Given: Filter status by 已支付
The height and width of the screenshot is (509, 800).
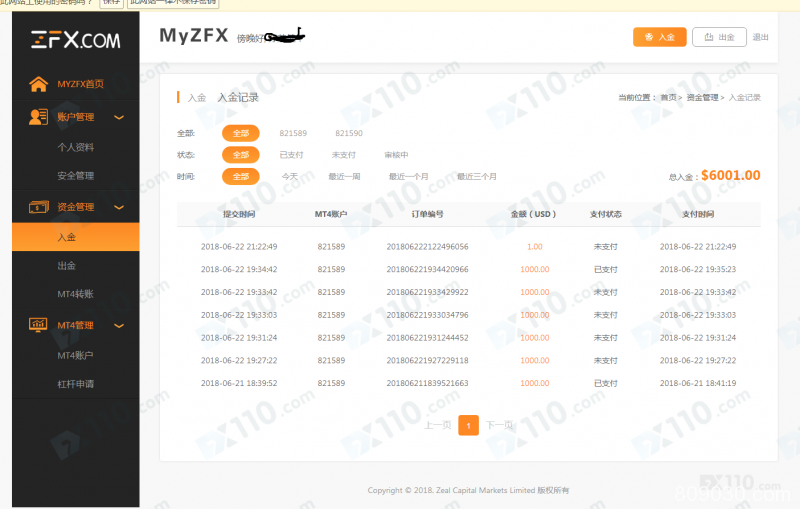Looking at the screenshot, I should (291, 155).
